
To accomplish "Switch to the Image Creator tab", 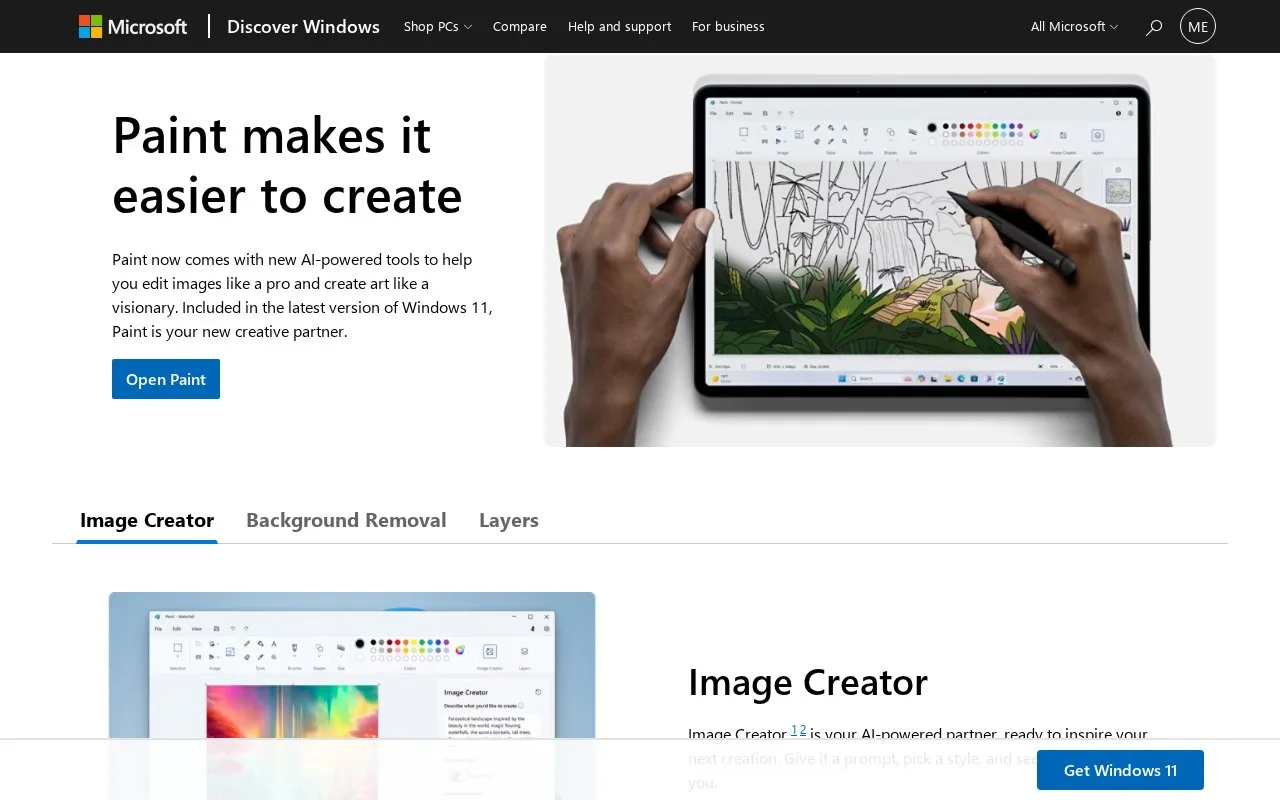I will [x=147, y=520].
